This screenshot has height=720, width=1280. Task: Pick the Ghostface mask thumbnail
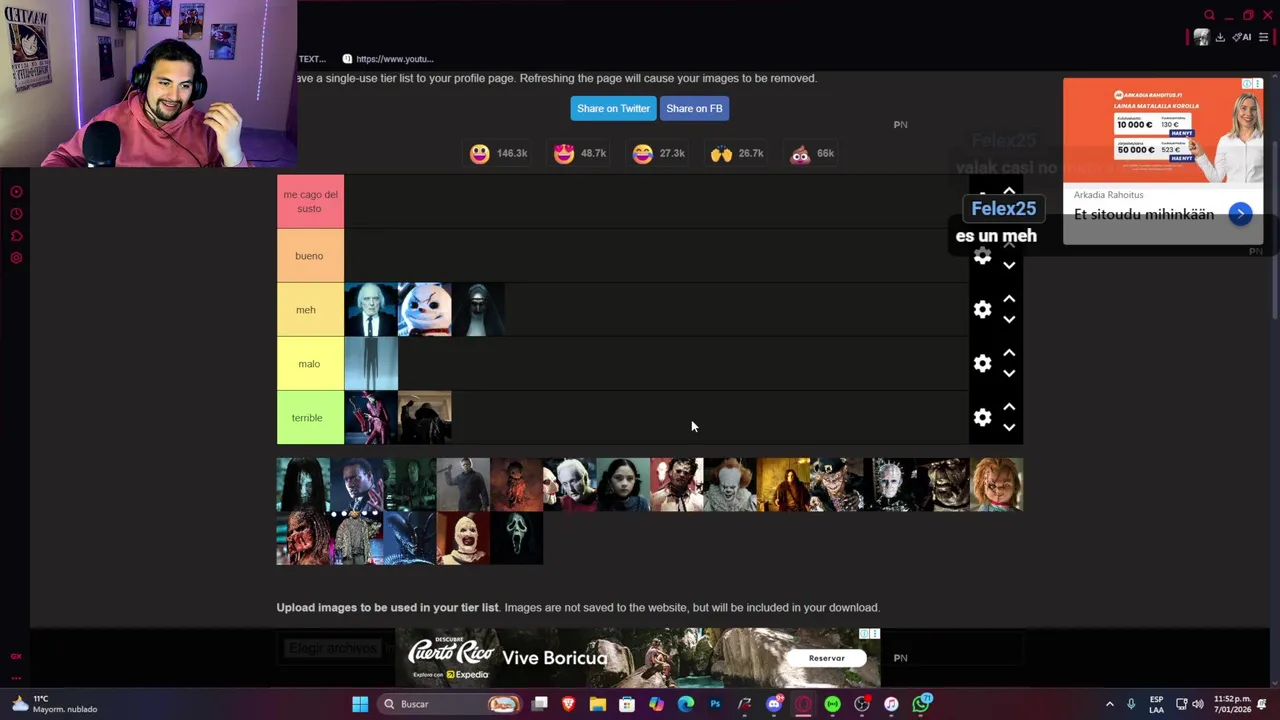(517, 538)
